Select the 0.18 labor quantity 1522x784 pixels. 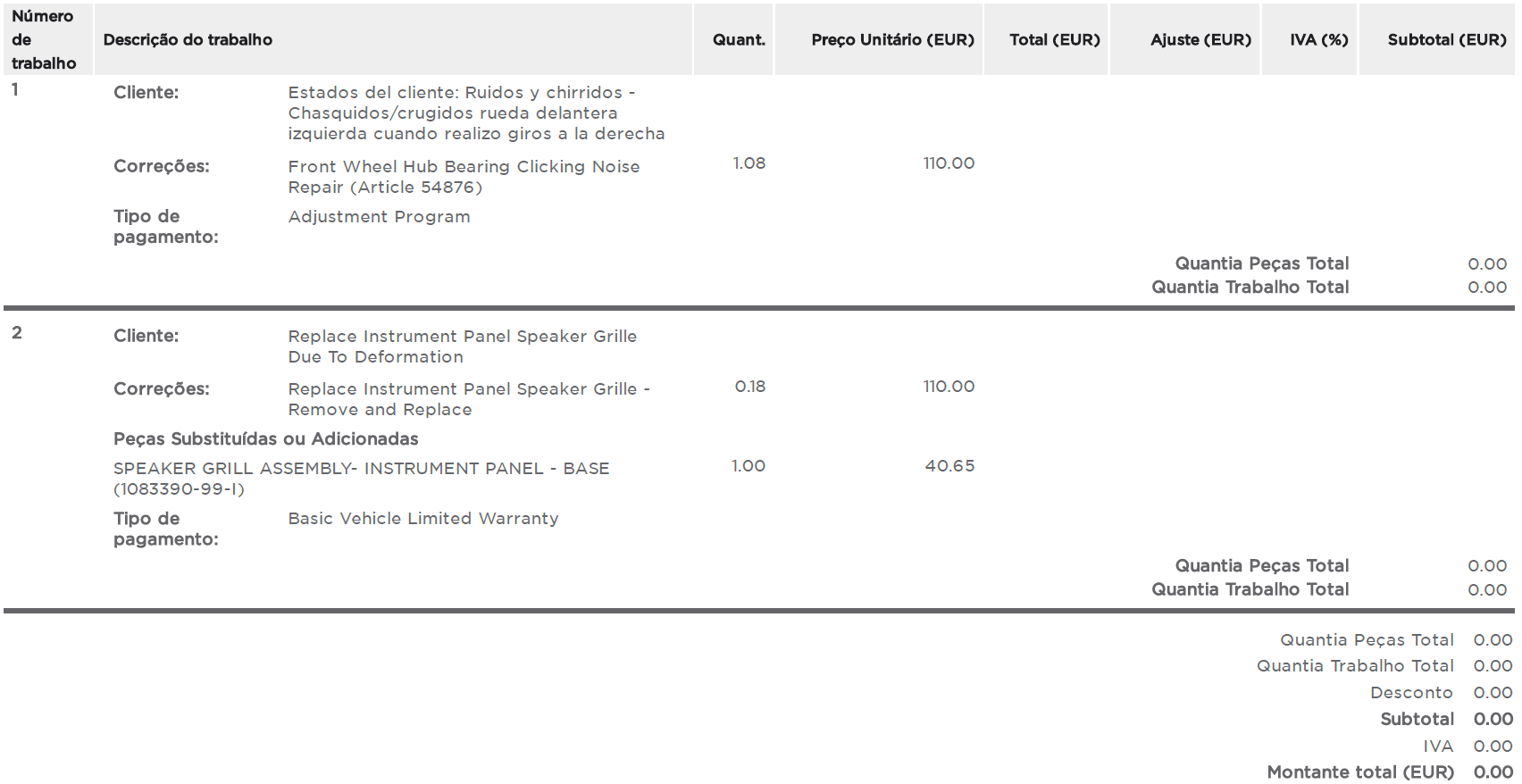(749, 387)
